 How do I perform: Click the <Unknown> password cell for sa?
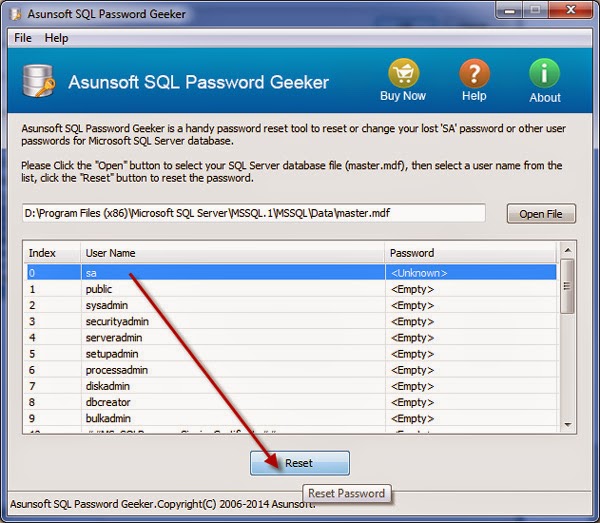[x=471, y=273]
